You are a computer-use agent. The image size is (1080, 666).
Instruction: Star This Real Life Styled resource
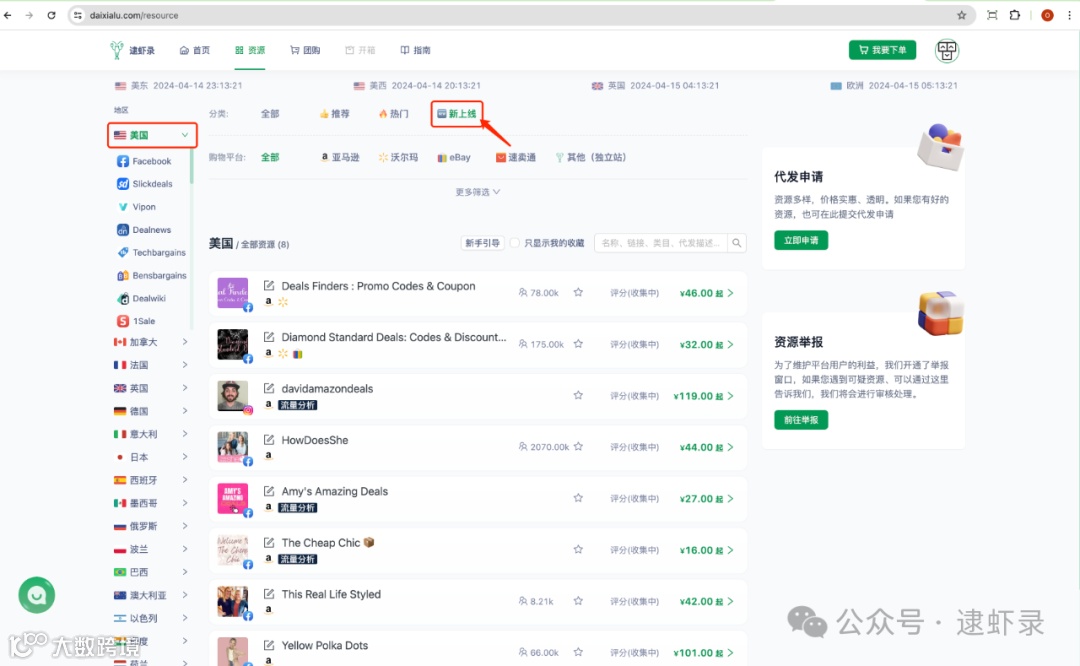(578, 601)
